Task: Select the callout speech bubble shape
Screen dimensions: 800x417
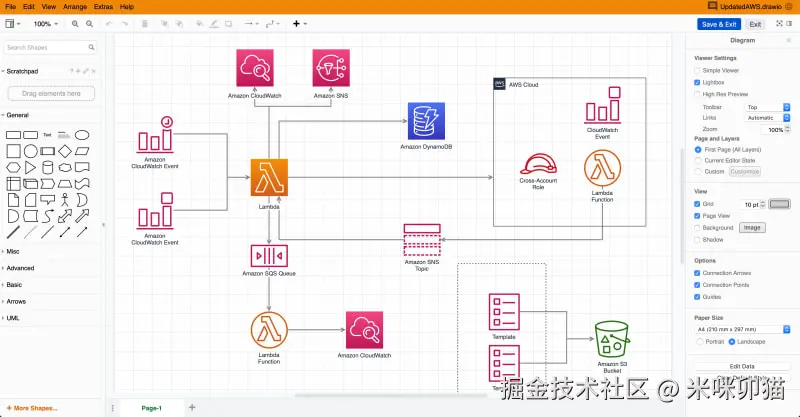Action: [47, 200]
